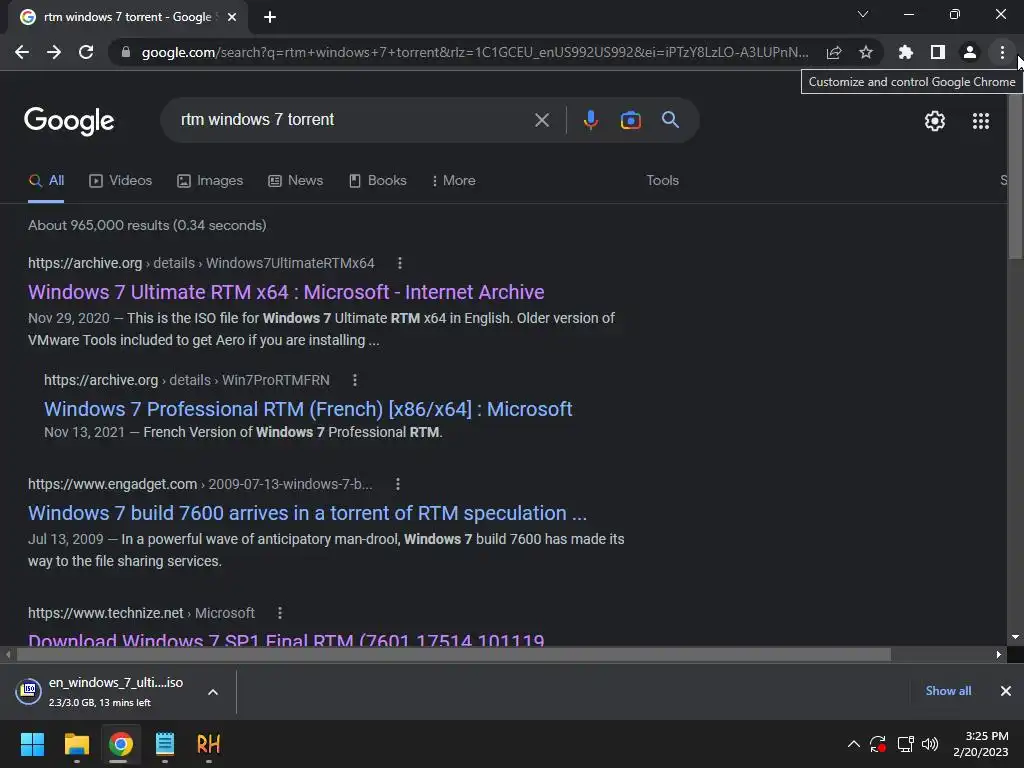This screenshot has height=768, width=1024.
Task: Open the Chrome side panel
Action: click(x=938, y=52)
